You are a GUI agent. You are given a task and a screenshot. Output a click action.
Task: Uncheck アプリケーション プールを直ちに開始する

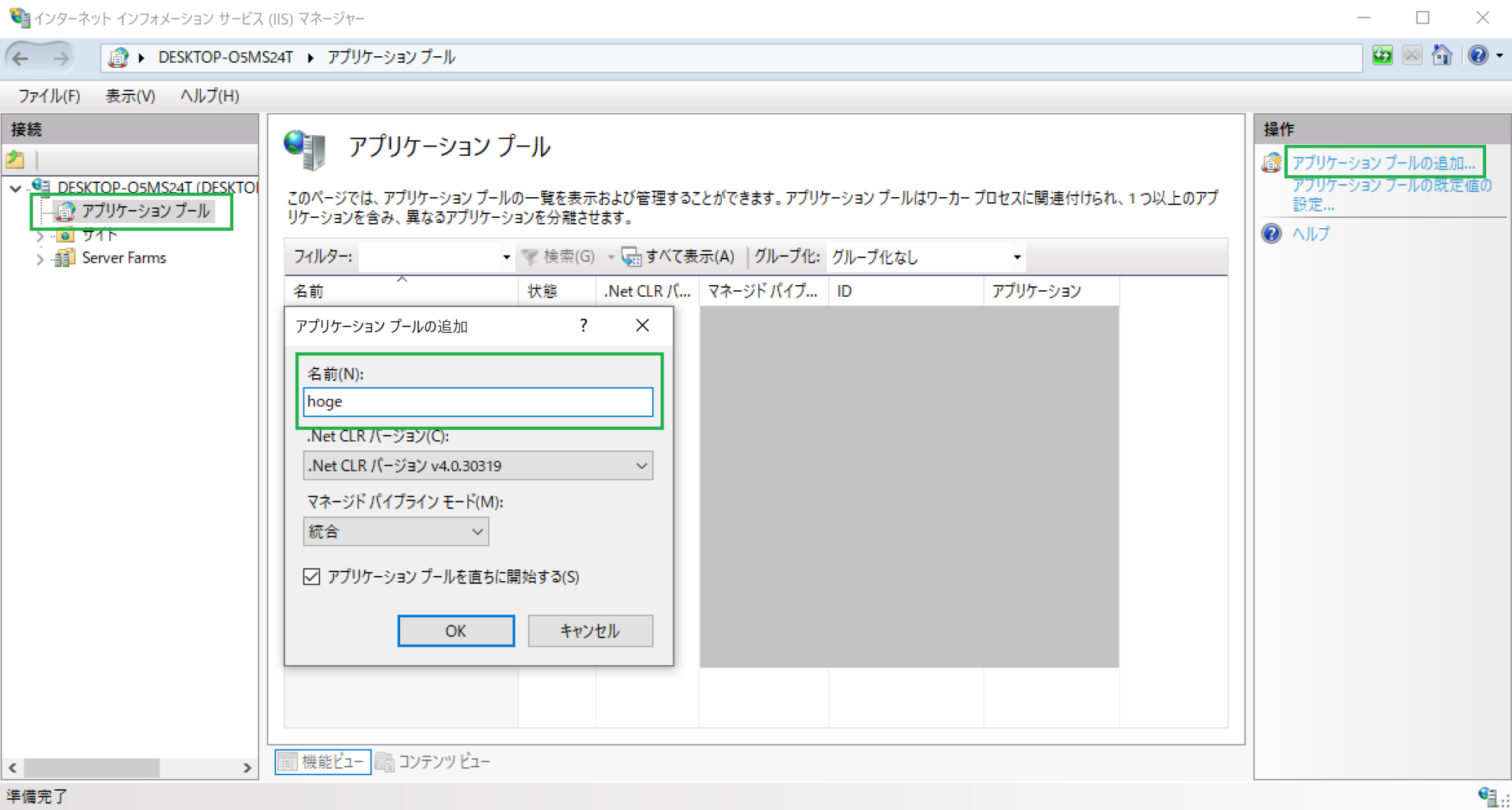[313, 577]
